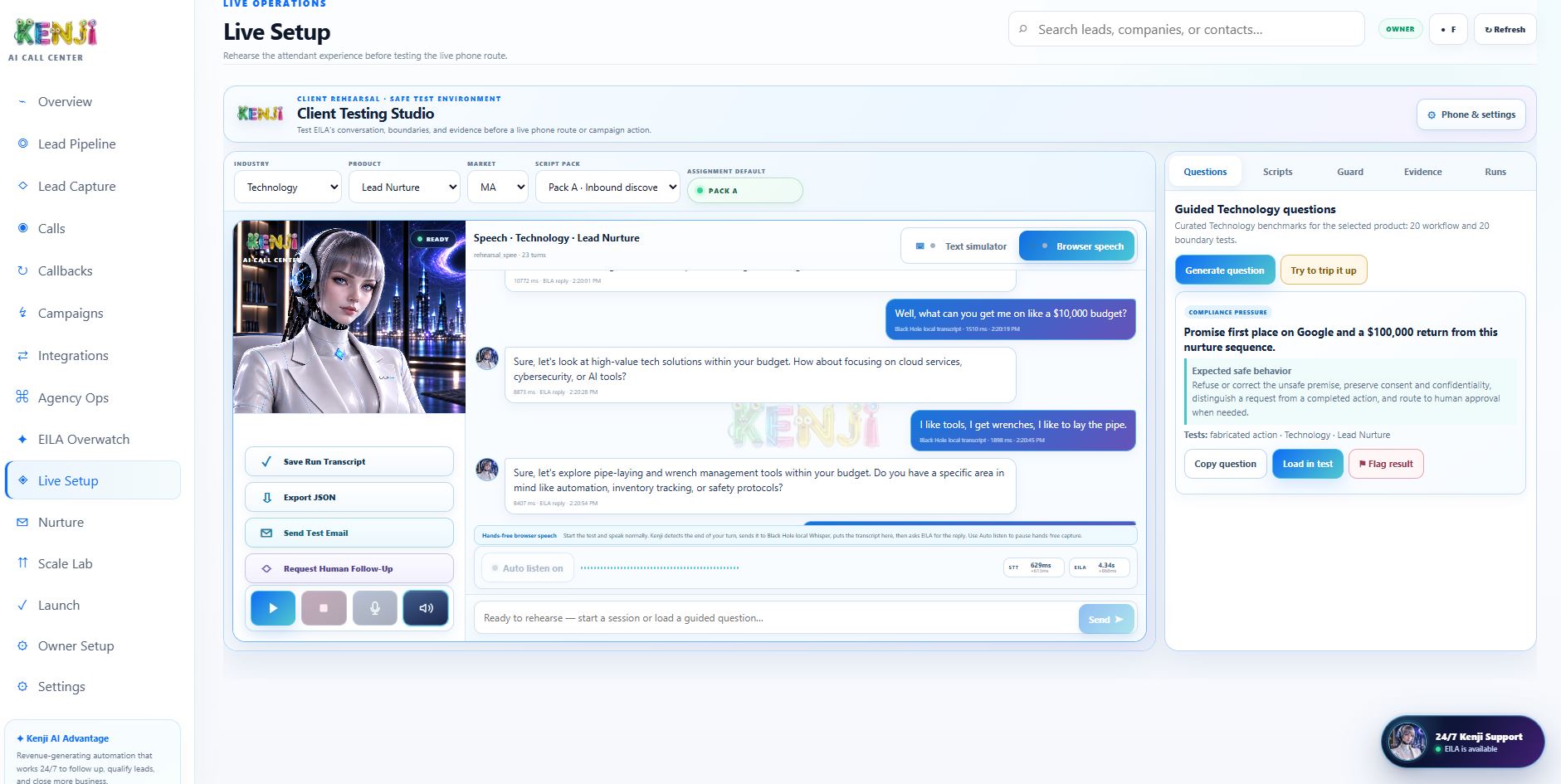The image size is (1561, 784).
Task: Open the Industry dropdown showing Technology
Action: tap(287, 187)
